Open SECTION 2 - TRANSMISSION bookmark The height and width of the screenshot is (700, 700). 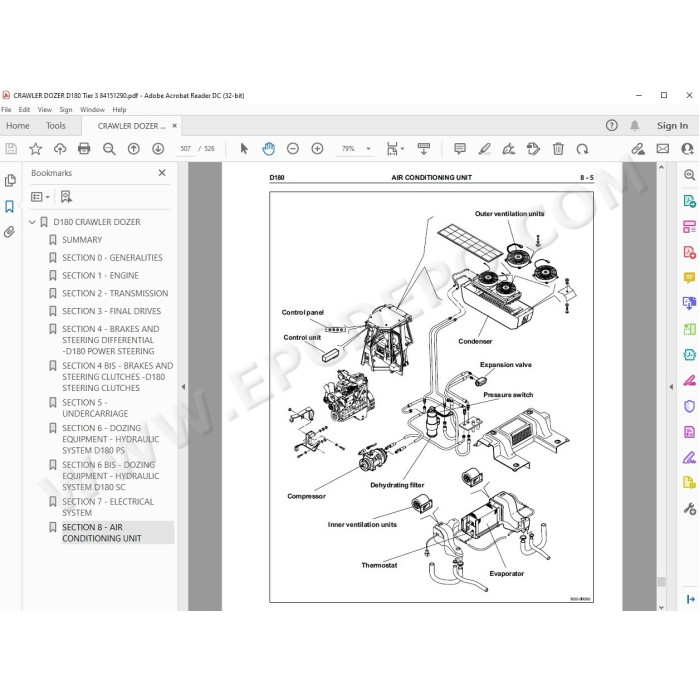click(x=115, y=293)
